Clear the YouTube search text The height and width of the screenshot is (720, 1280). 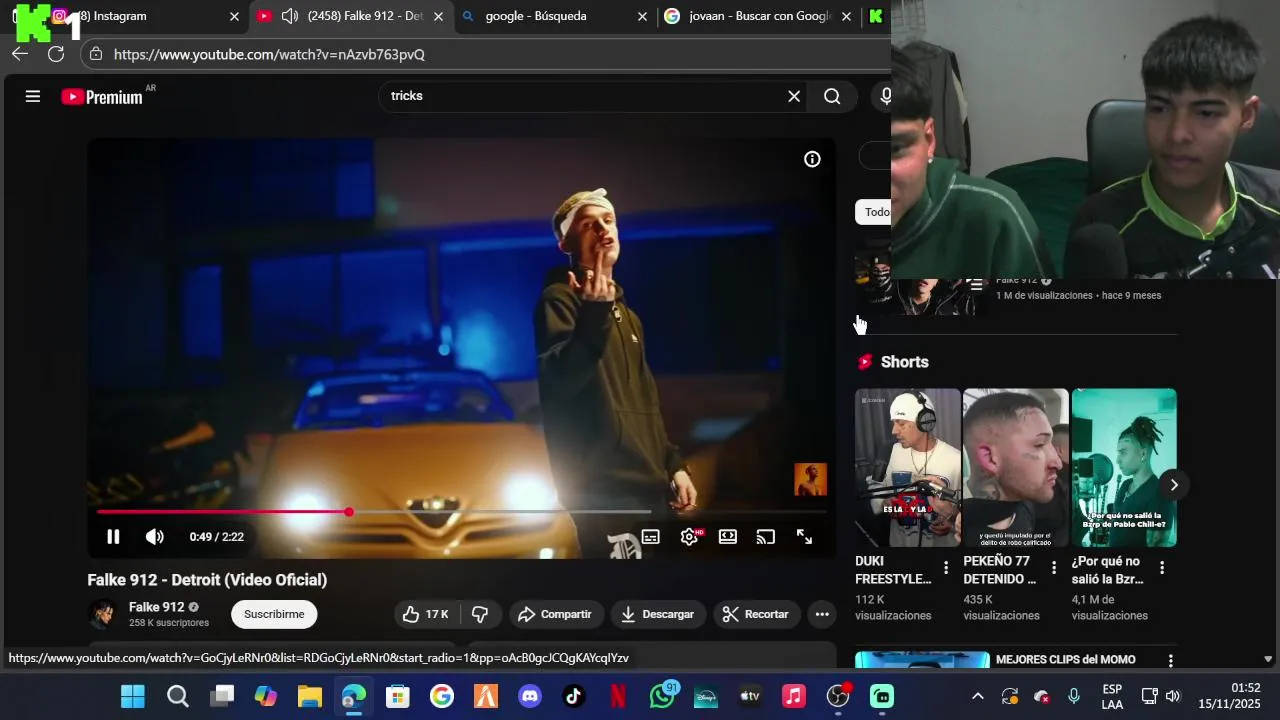click(x=794, y=96)
